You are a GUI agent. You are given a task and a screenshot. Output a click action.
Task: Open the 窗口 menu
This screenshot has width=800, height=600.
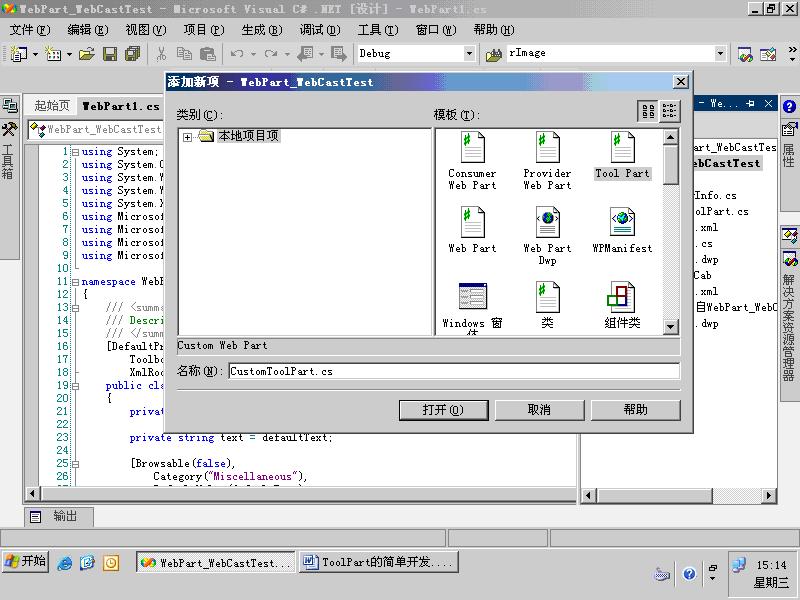436,30
